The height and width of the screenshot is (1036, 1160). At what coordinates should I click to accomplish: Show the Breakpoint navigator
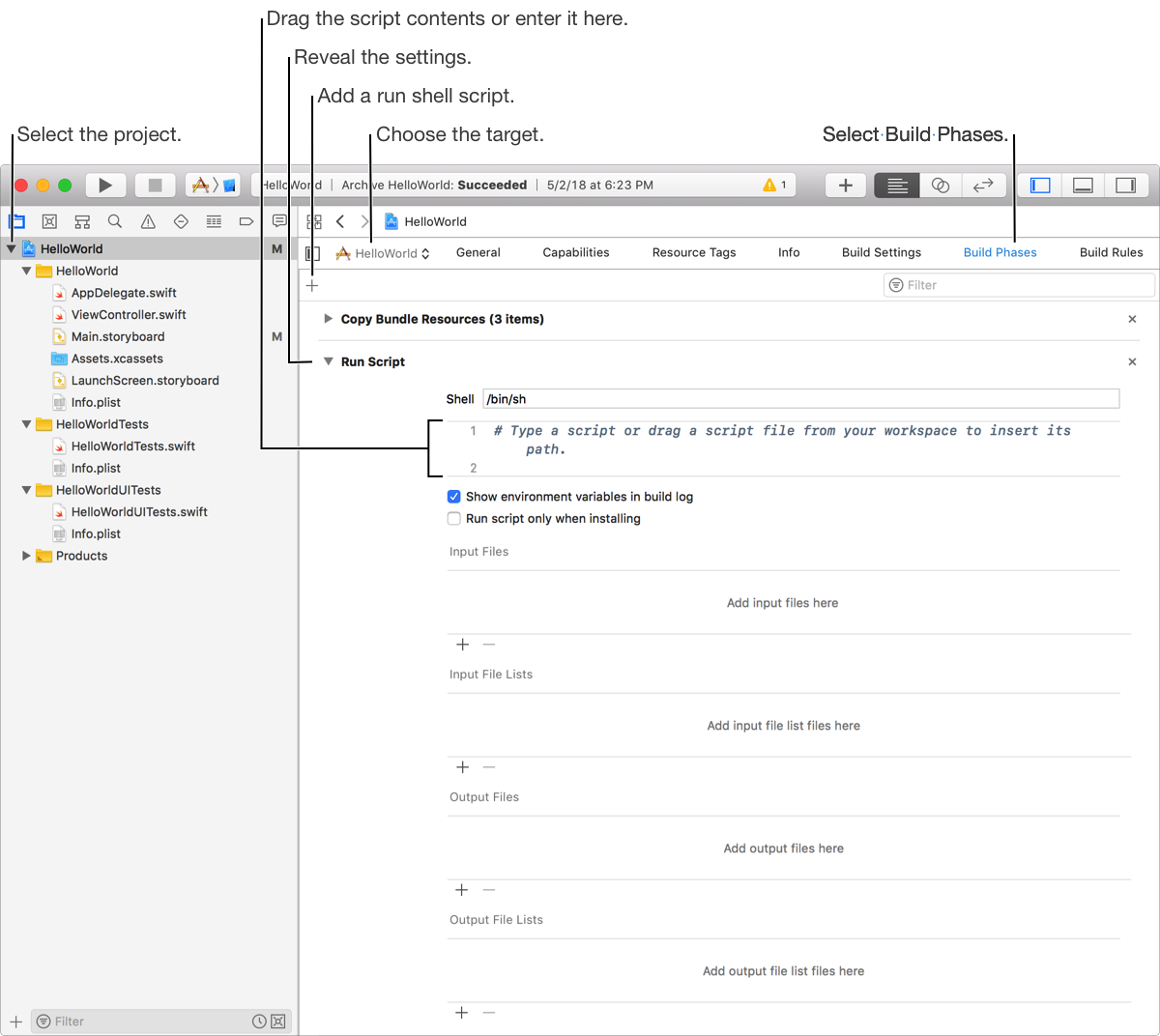click(x=246, y=221)
